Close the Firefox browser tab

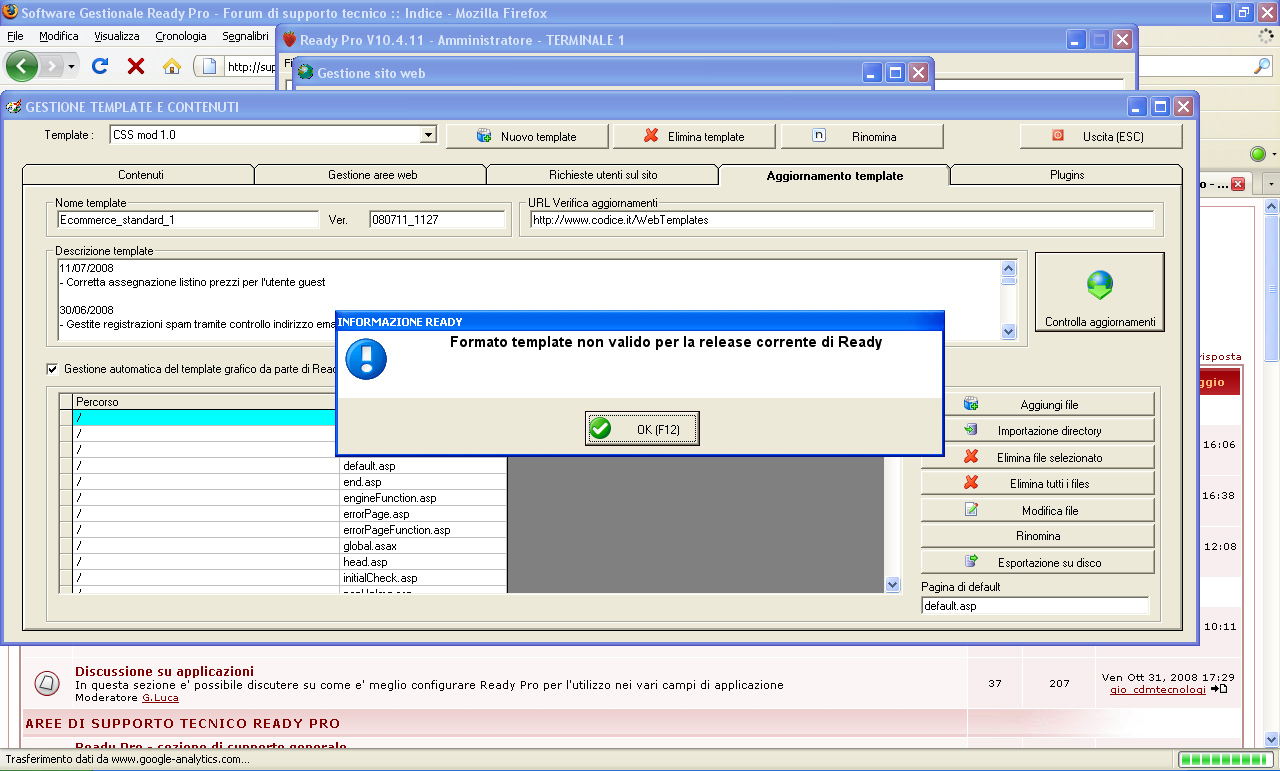click(1238, 185)
